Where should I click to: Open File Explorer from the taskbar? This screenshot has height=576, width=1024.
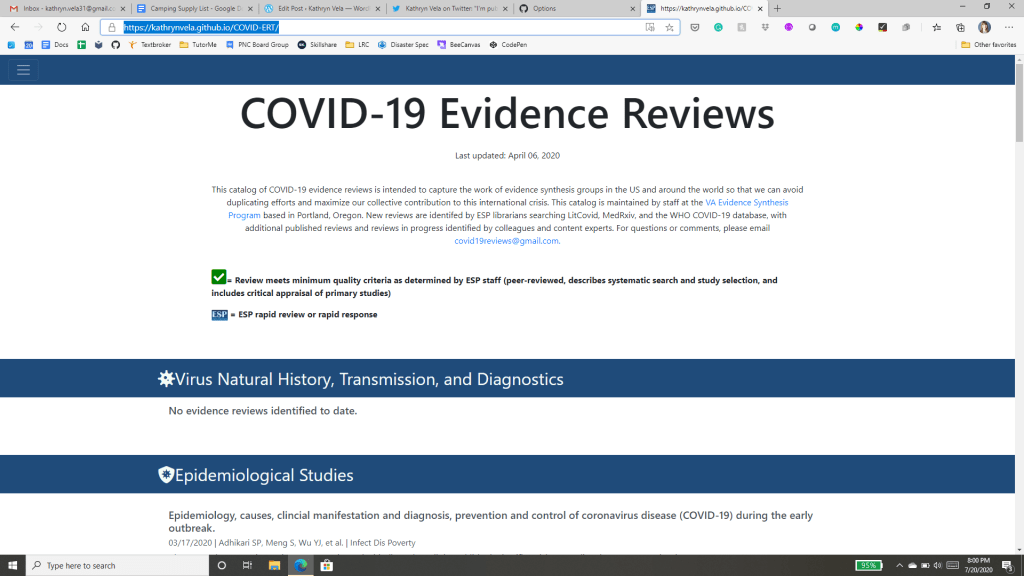click(274, 565)
